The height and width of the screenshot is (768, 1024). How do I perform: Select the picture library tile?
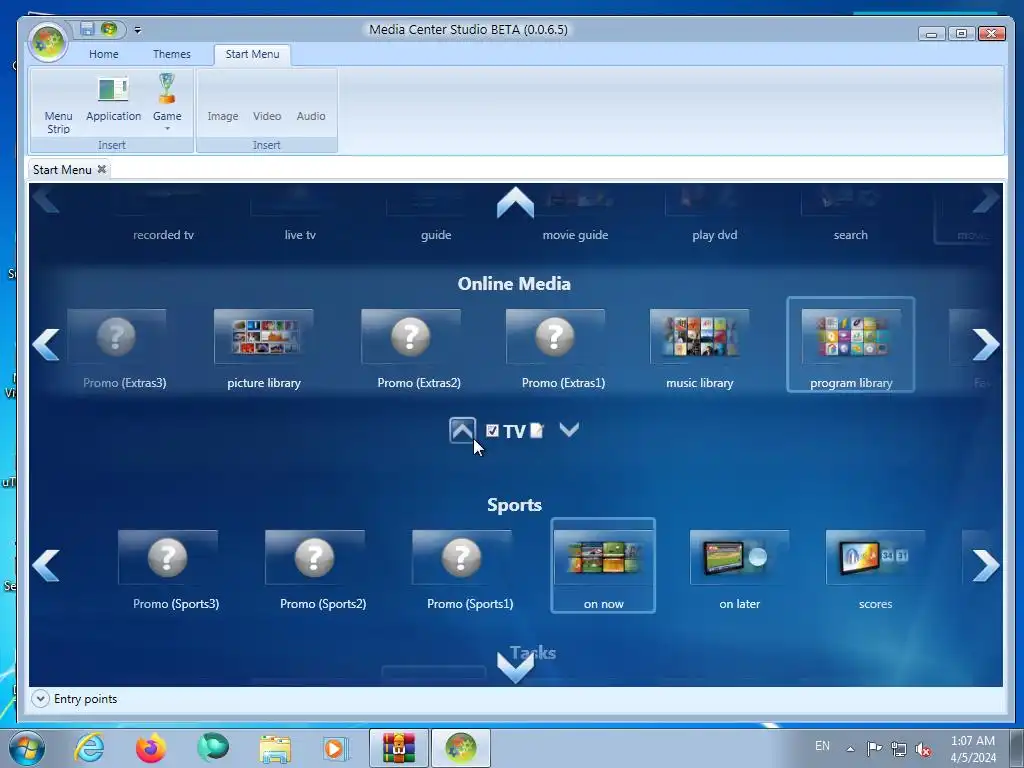(264, 349)
